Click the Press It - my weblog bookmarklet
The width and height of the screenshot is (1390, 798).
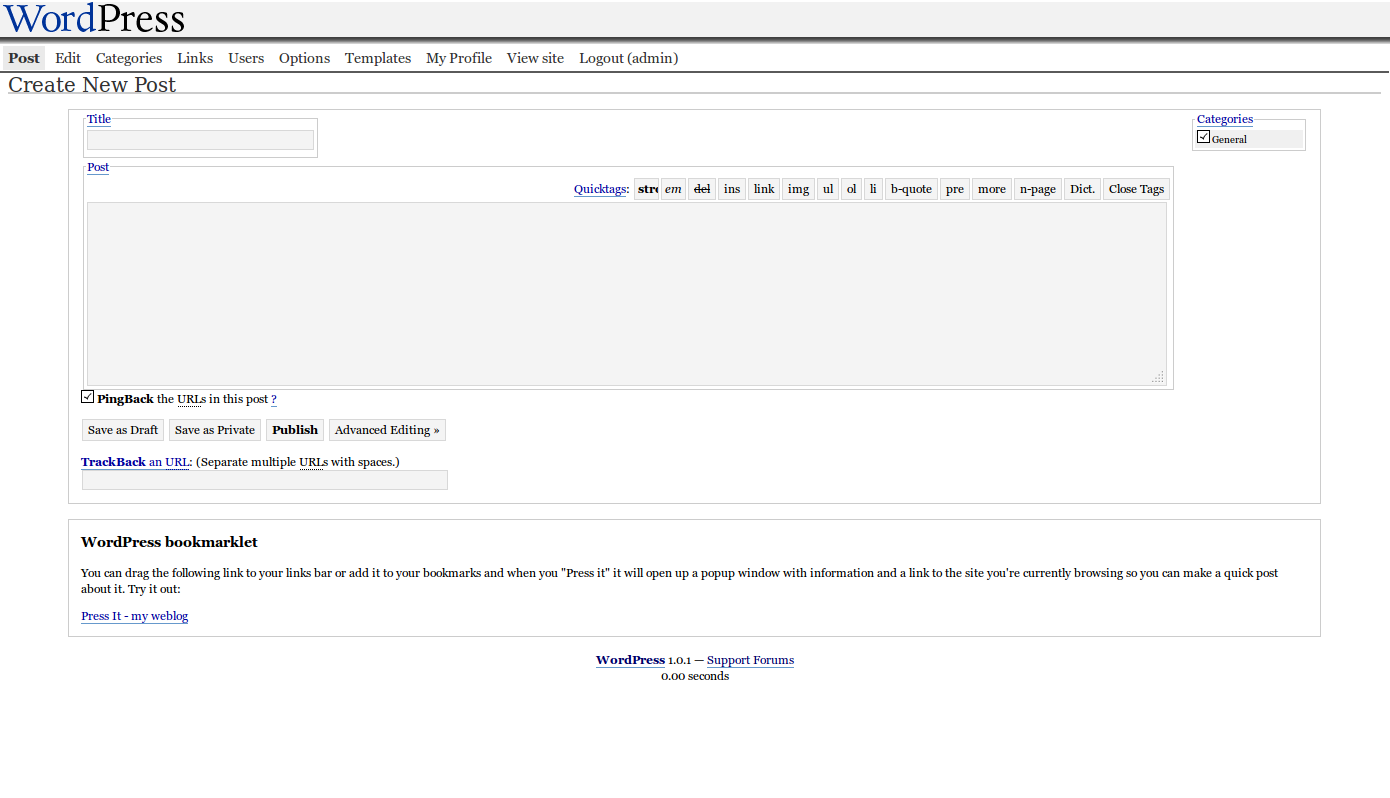point(135,616)
